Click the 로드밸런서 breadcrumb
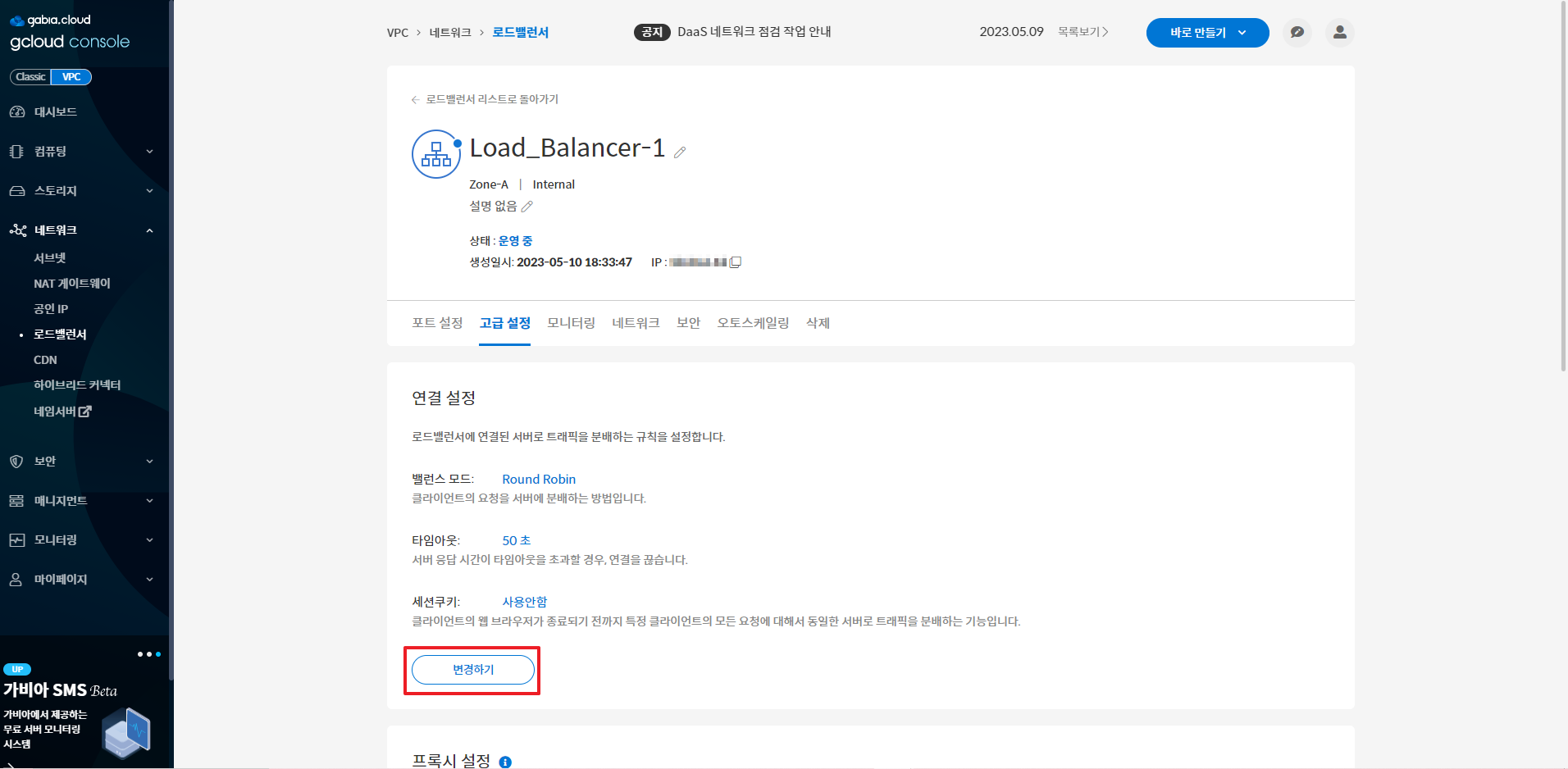This screenshot has height=769, width=1568. tap(520, 33)
